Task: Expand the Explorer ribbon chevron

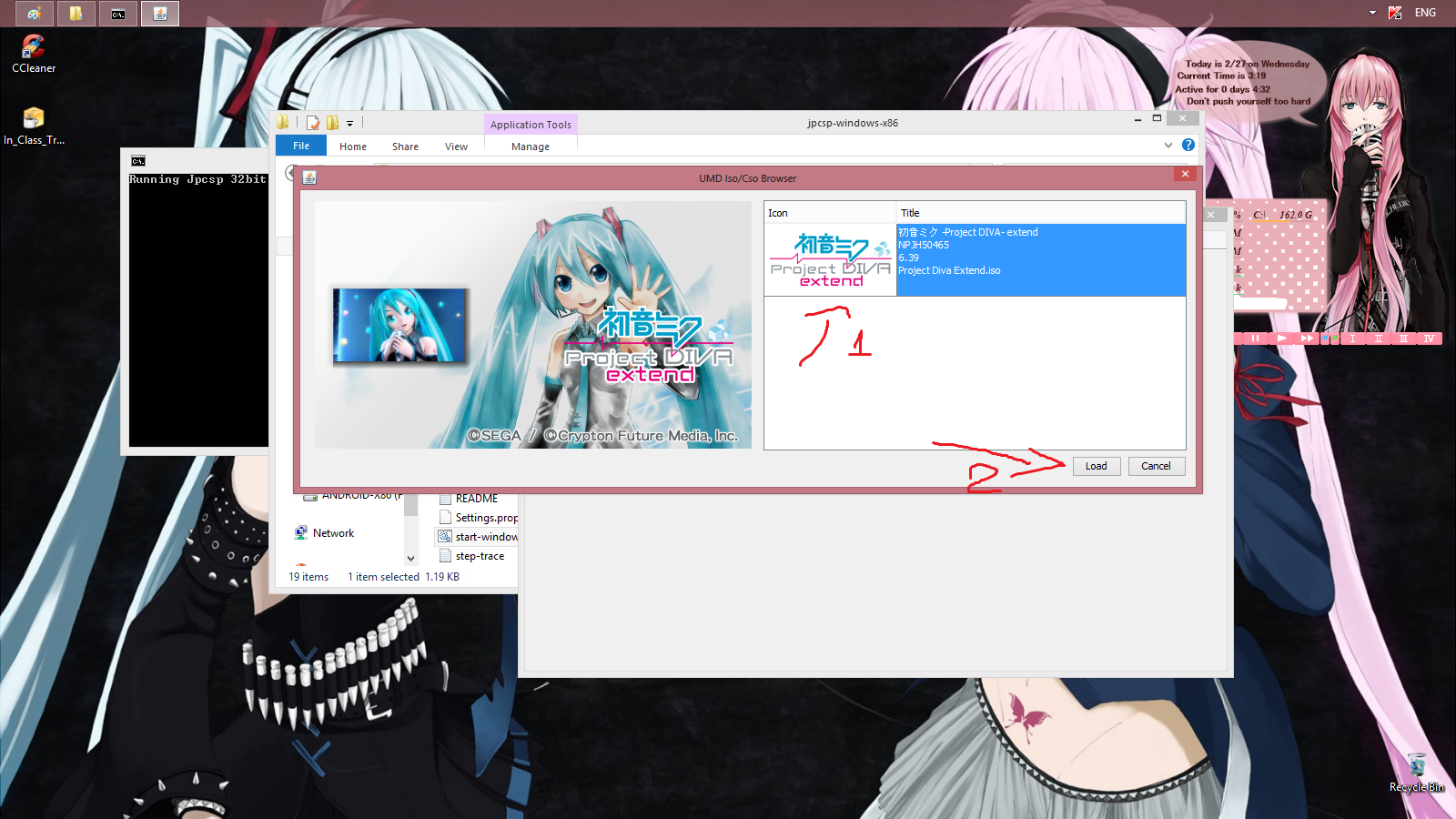Action: tap(1168, 145)
